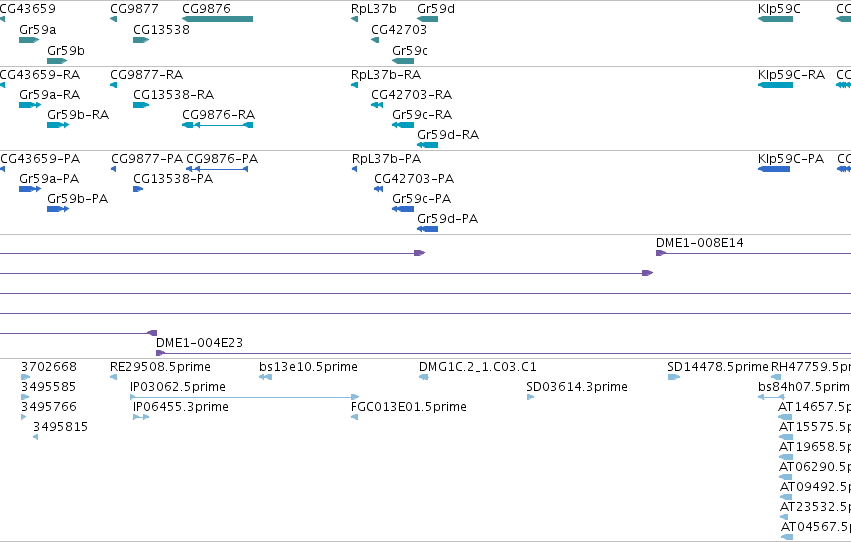Click the CG42703-RA label
Screen dimensions: 851x542
[411, 94]
